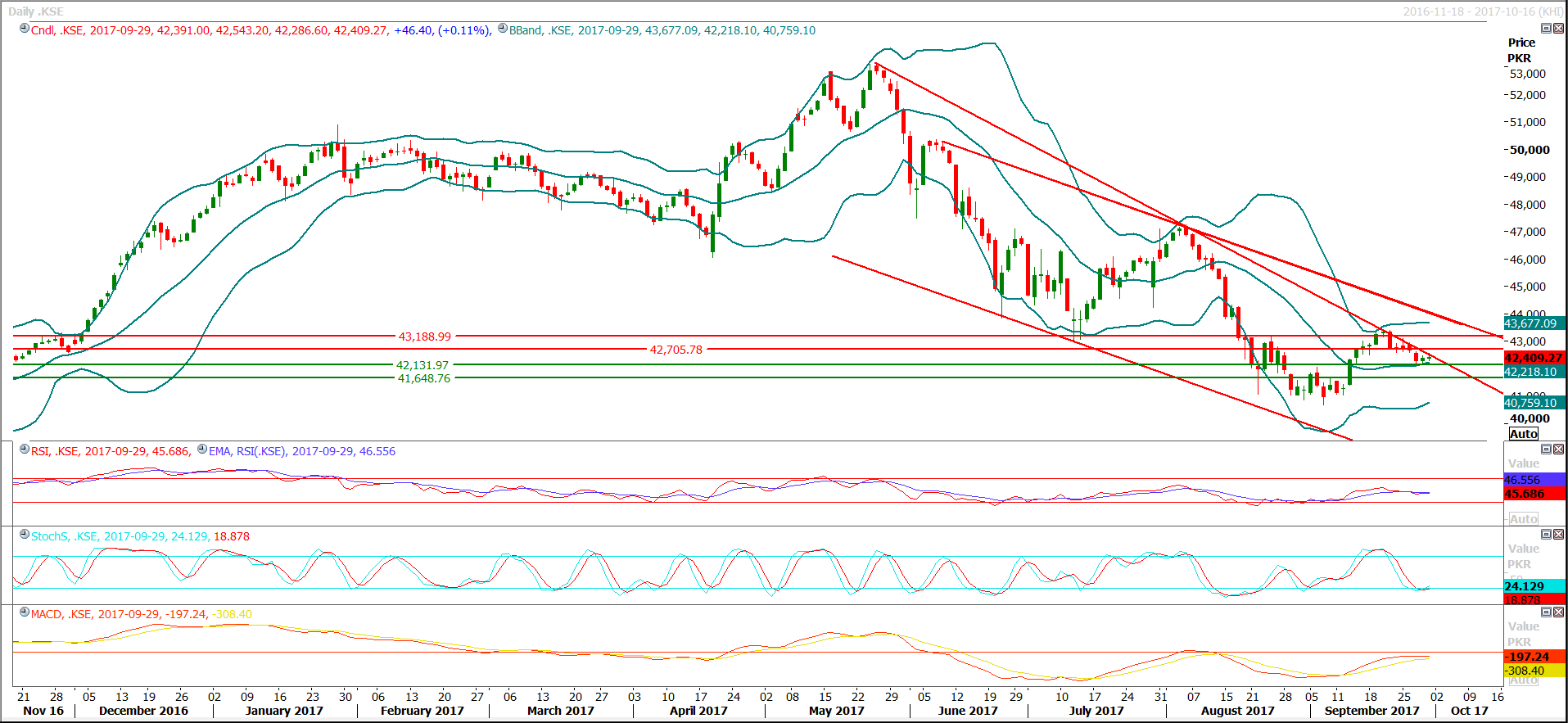The image size is (1568, 723).
Task: Close the MACD indicator pane
Action: click(x=1558, y=612)
